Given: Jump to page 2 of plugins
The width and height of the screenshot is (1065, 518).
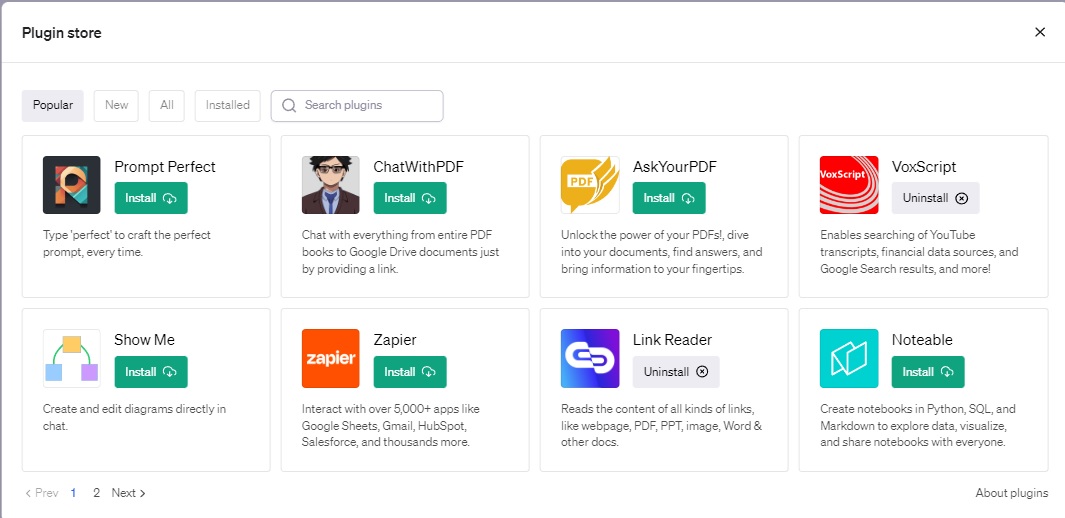Looking at the screenshot, I should coord(96,493).
